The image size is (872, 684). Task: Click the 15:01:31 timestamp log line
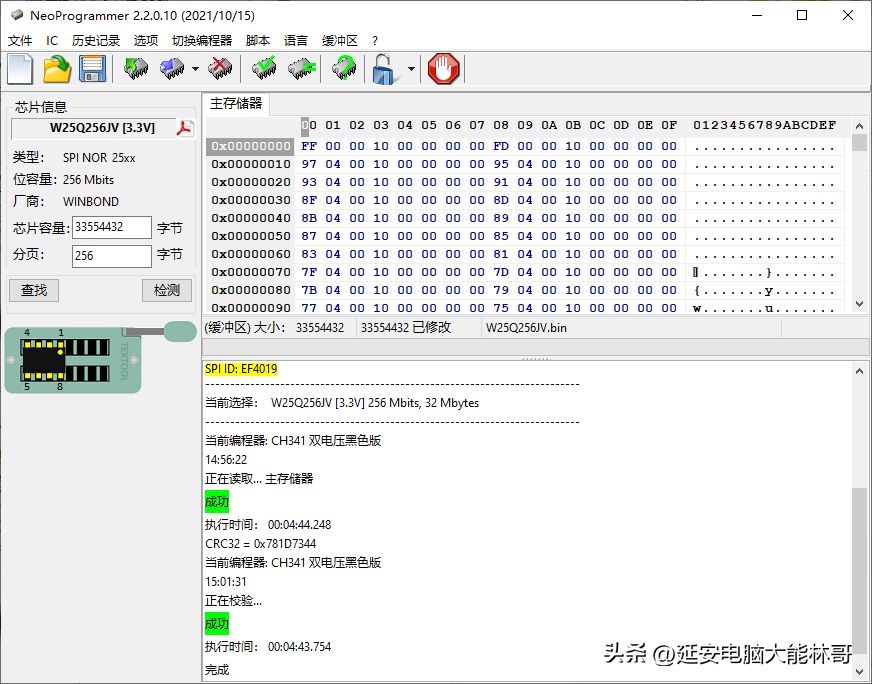[x=226, y=582]
